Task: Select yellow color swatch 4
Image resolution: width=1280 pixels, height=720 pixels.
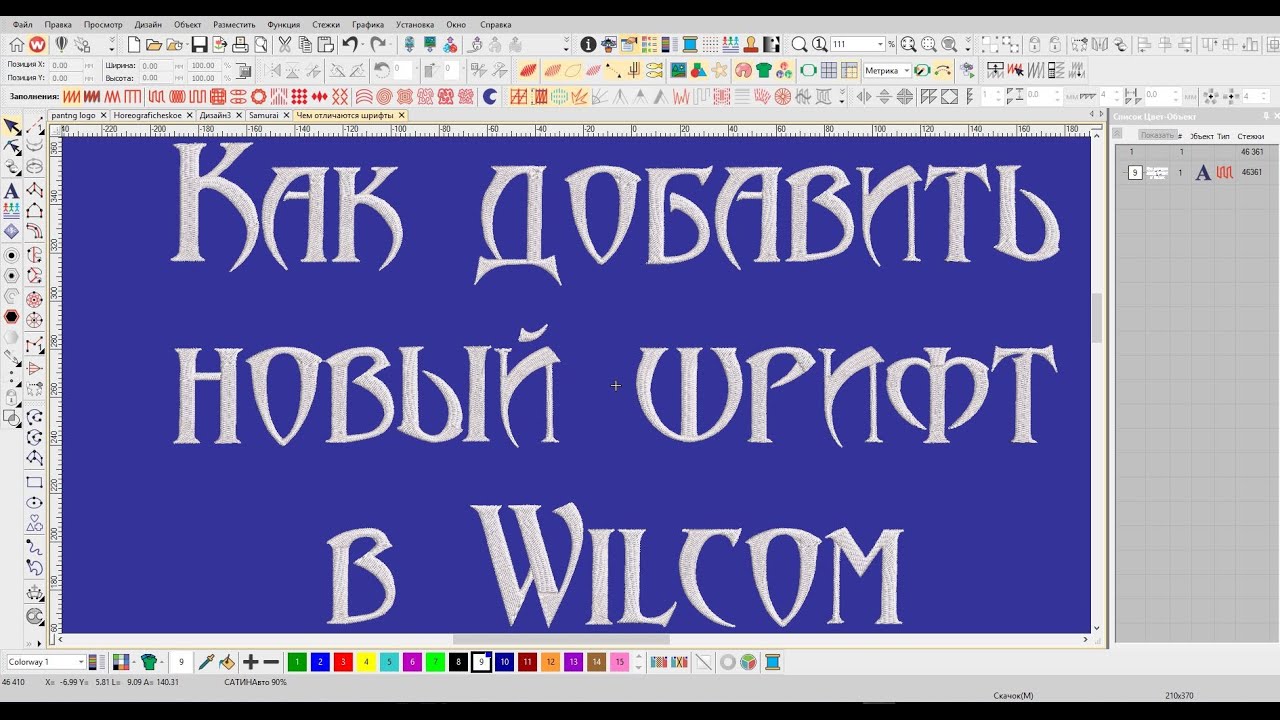Action: [366, 662]
